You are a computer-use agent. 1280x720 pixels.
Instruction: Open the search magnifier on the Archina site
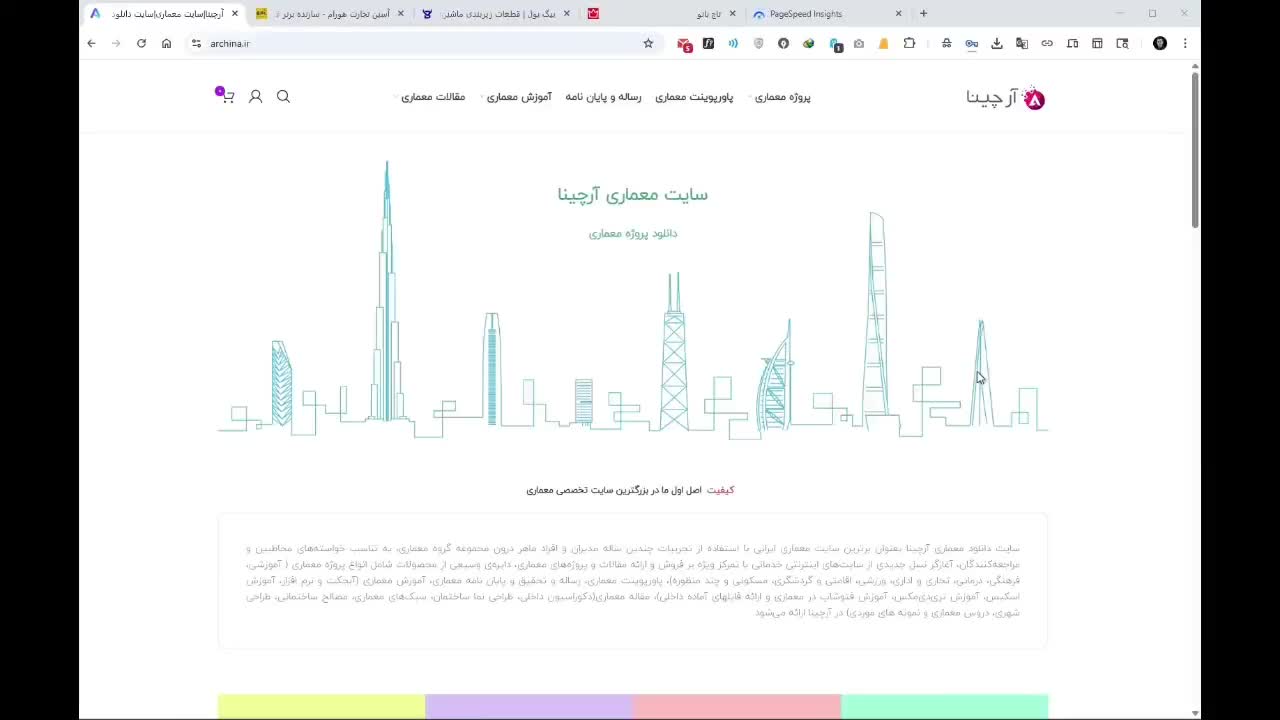click(x=283, y=96)
